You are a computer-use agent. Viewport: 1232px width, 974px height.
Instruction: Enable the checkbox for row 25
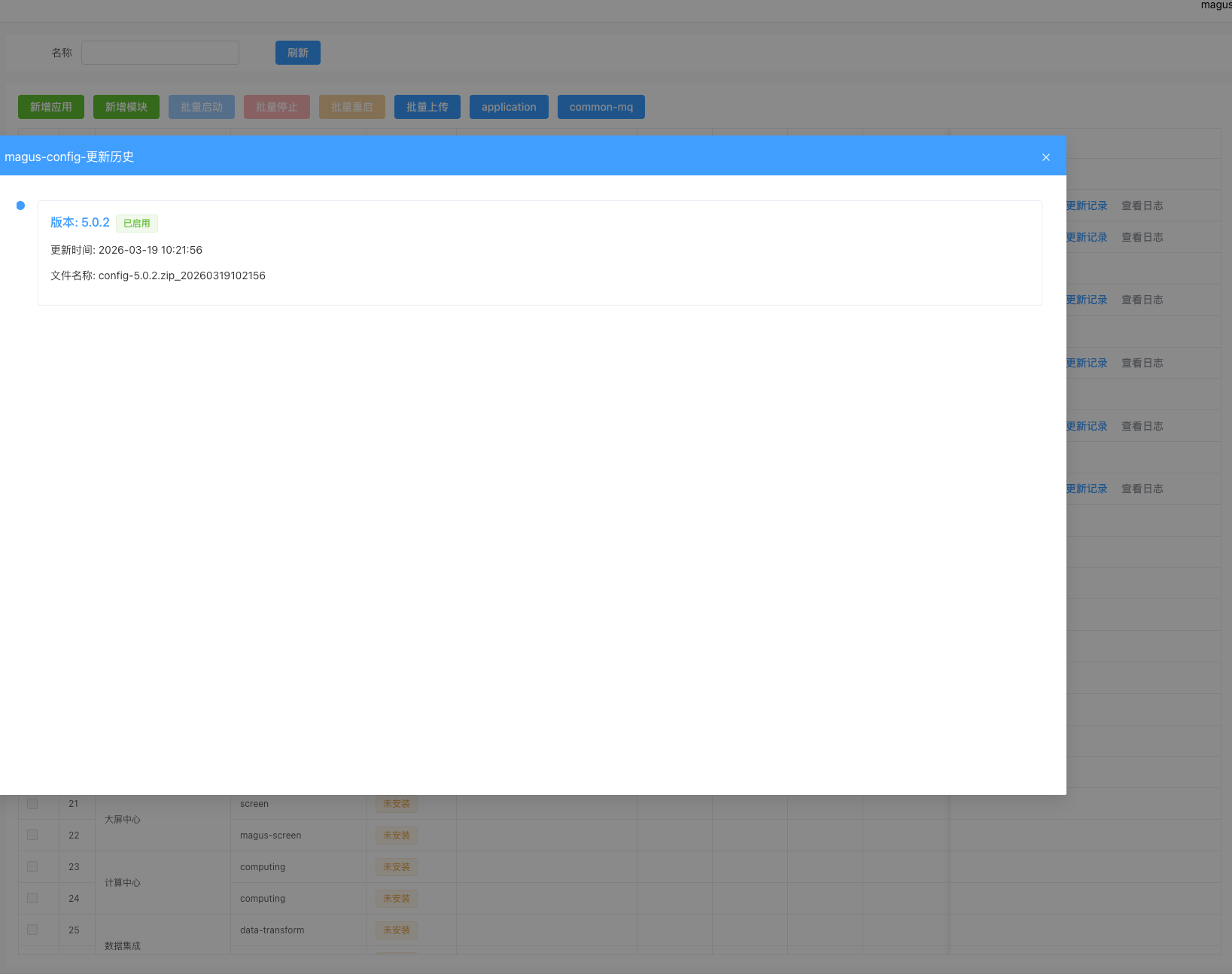tap(32, 930)
